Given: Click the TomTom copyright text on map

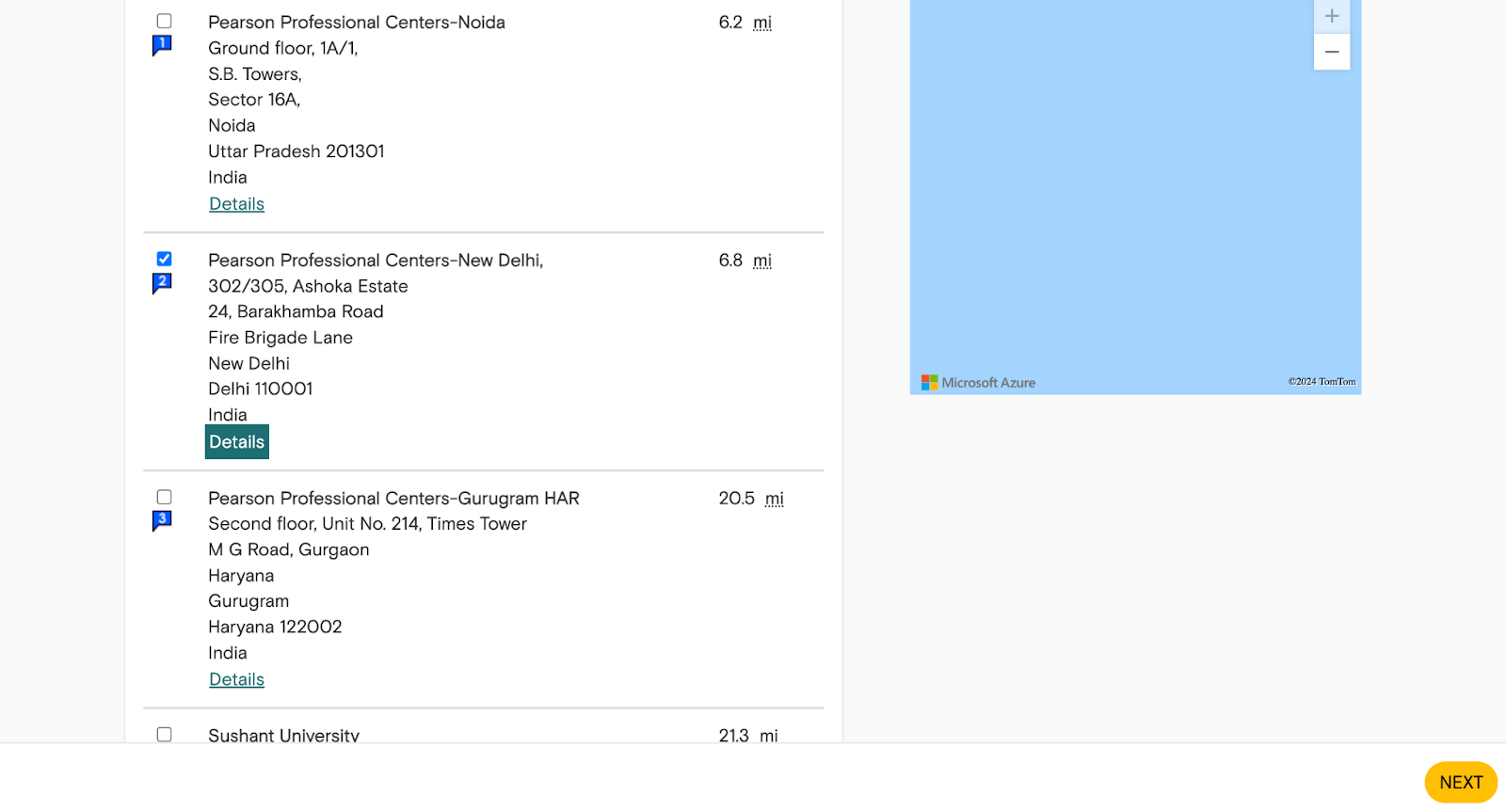Looking at the screenshot, I should [1322, 381].
